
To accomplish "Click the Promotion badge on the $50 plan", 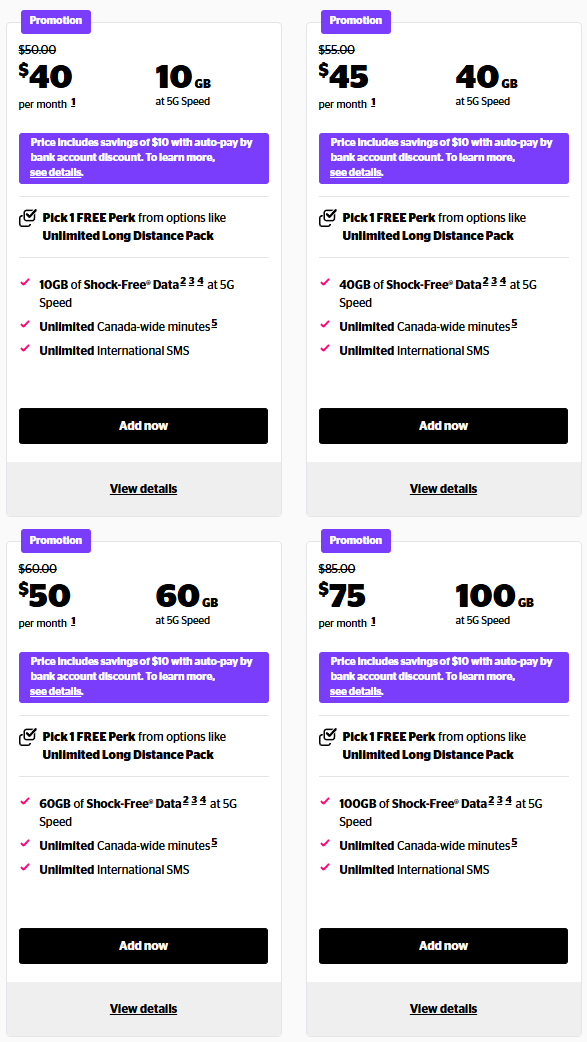I will 55,540.
